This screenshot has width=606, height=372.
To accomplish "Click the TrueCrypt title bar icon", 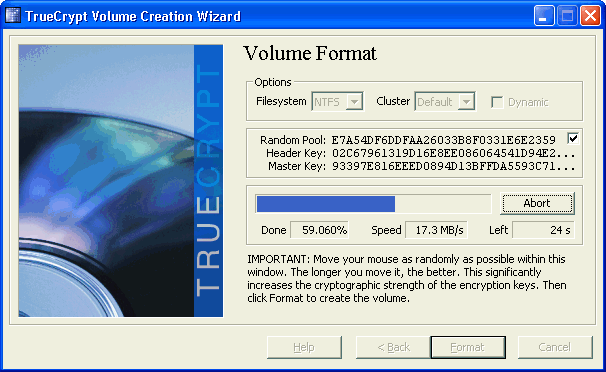I will [x=13, y=16].
